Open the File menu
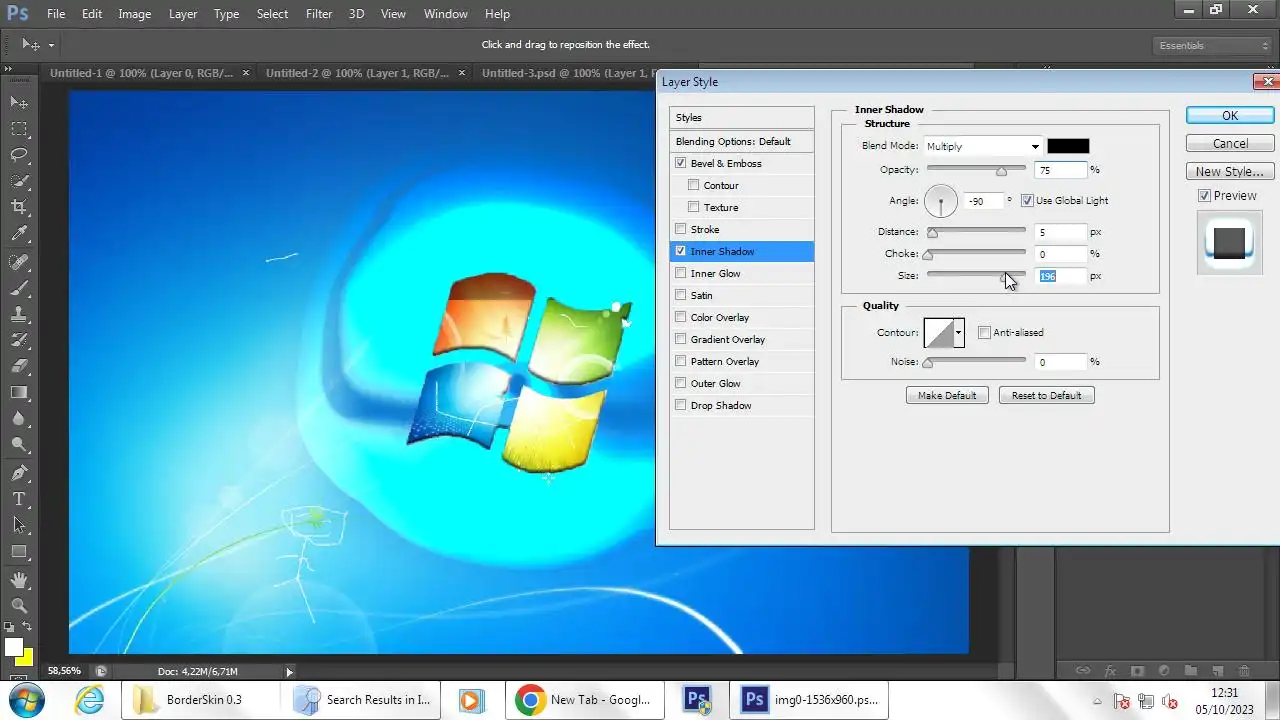This screenshot has height=720, width=1280. pyautogui.click(x=56, y=14)
